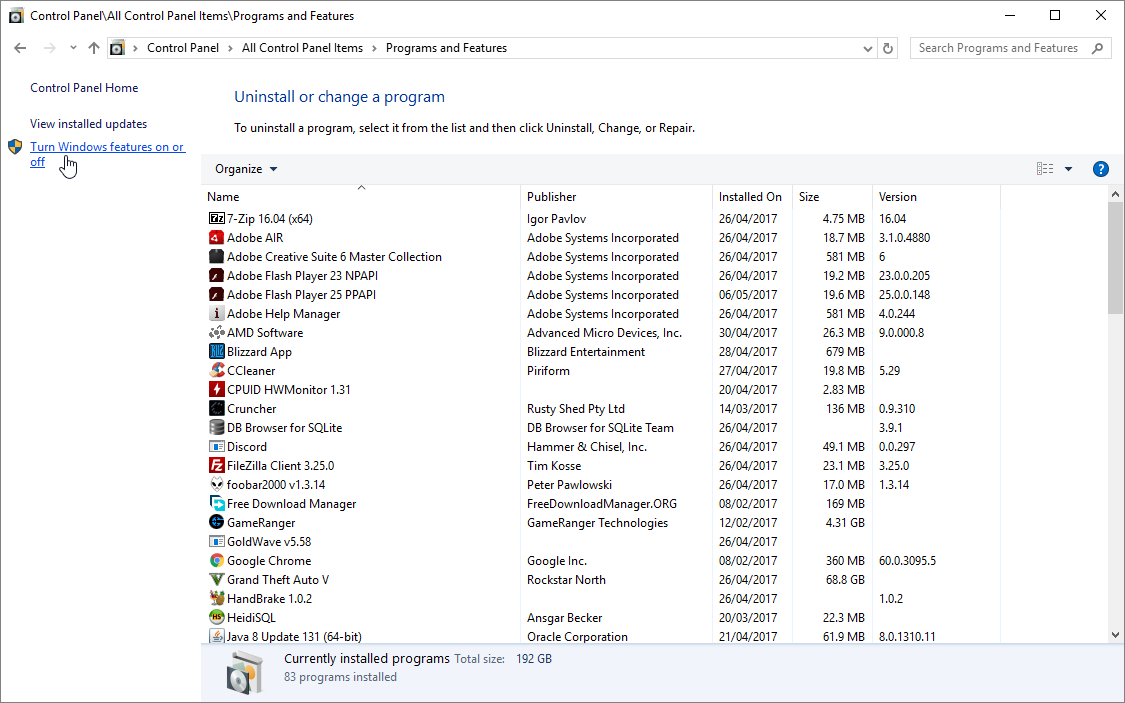Click the Programs and Features breadcrumb
Viewport: 1125px width, 703px height.
446,48
